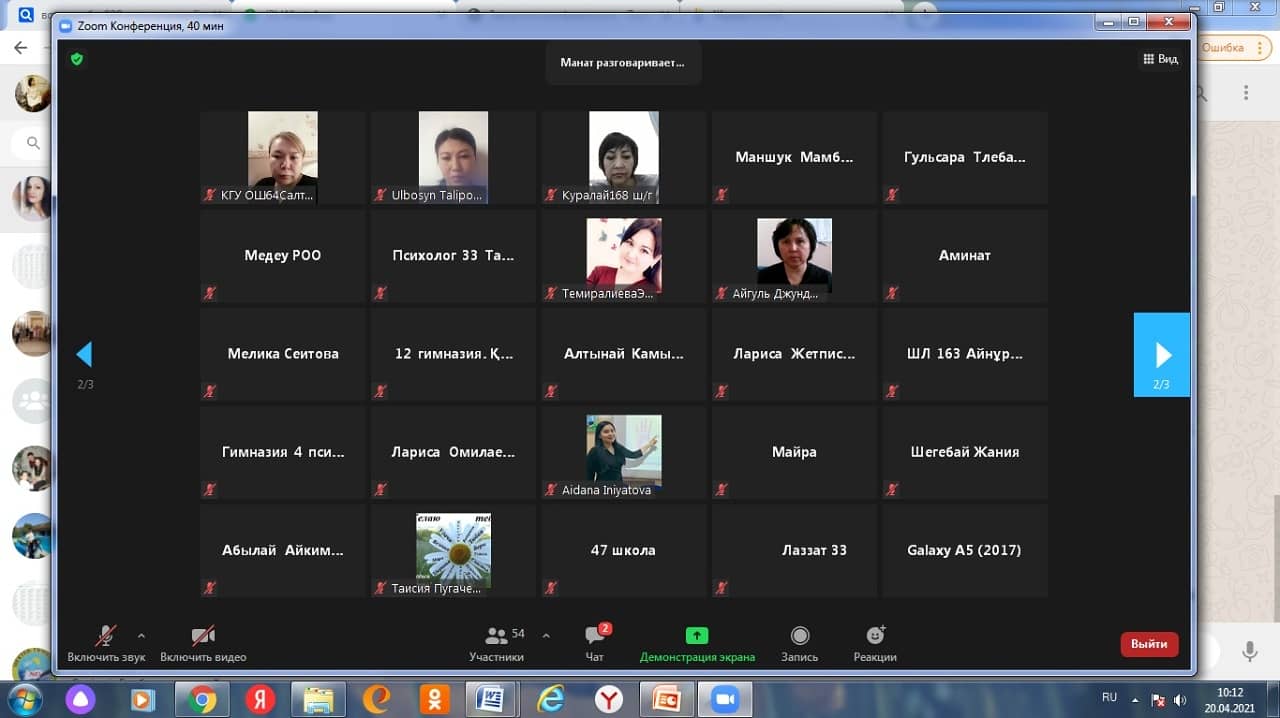Leave meeting with Выйти button
The height and width of the screenshot is (718, 1280).
tap(1149, 644)
